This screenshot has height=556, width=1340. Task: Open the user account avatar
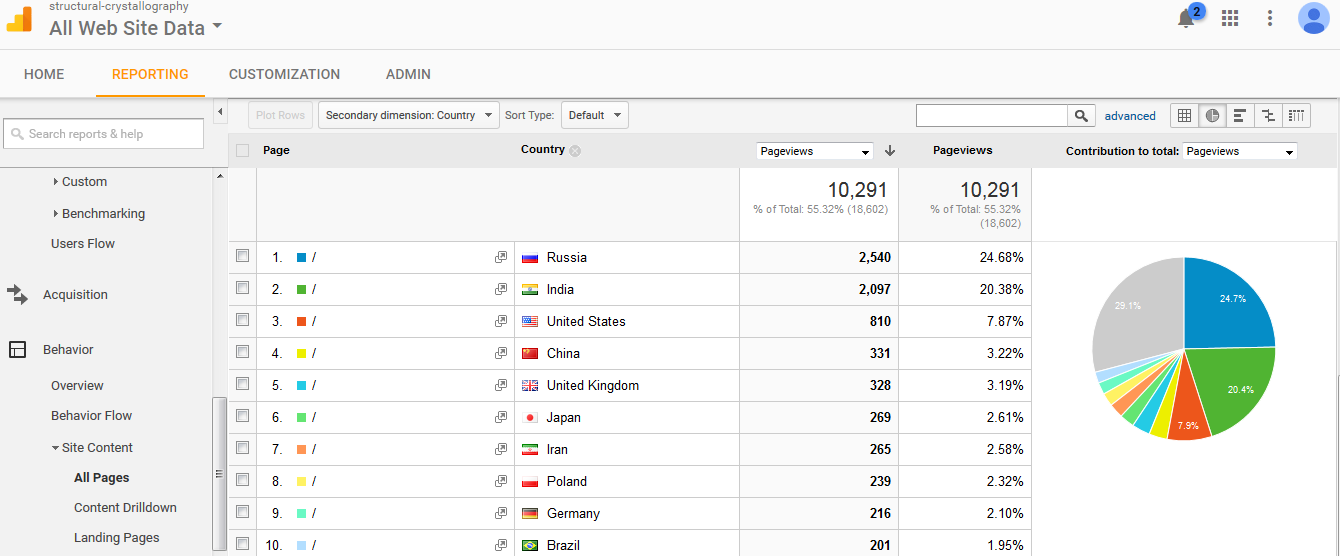[x=1313, y=18]
